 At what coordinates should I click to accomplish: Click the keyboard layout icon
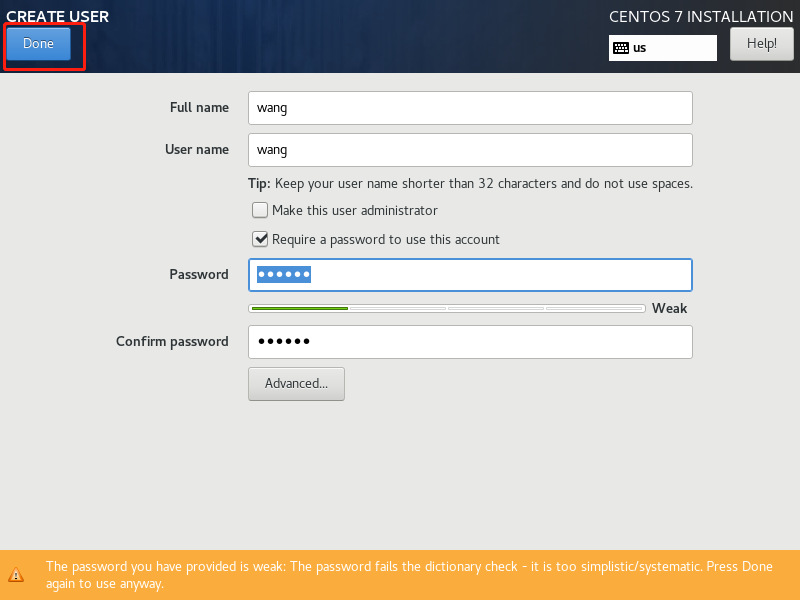(x=620, y=48)
